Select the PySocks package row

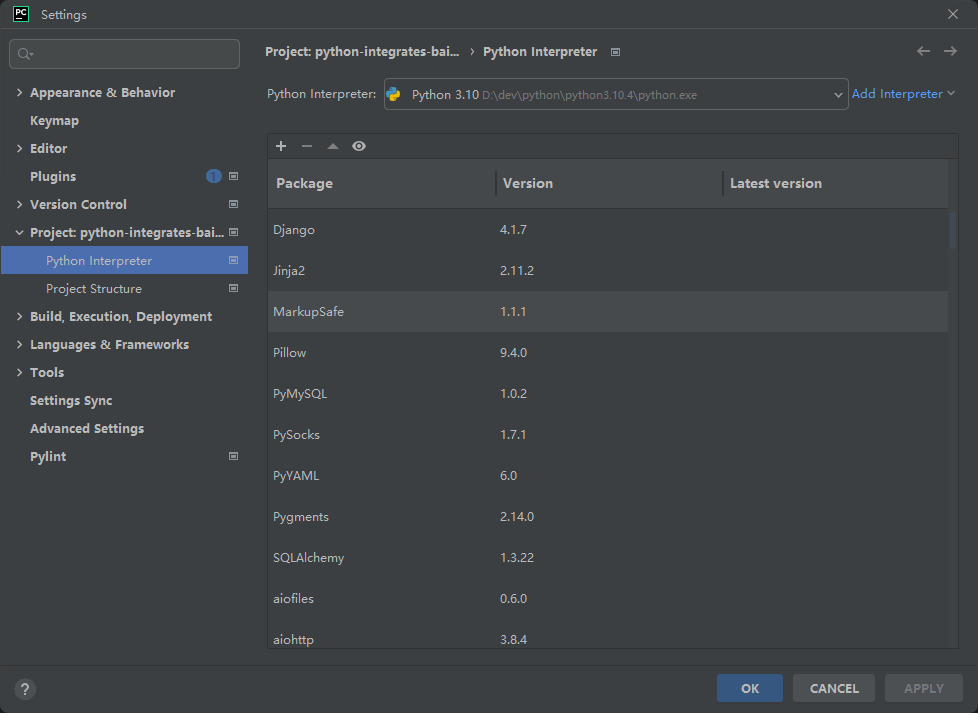[x=608, y=434]
